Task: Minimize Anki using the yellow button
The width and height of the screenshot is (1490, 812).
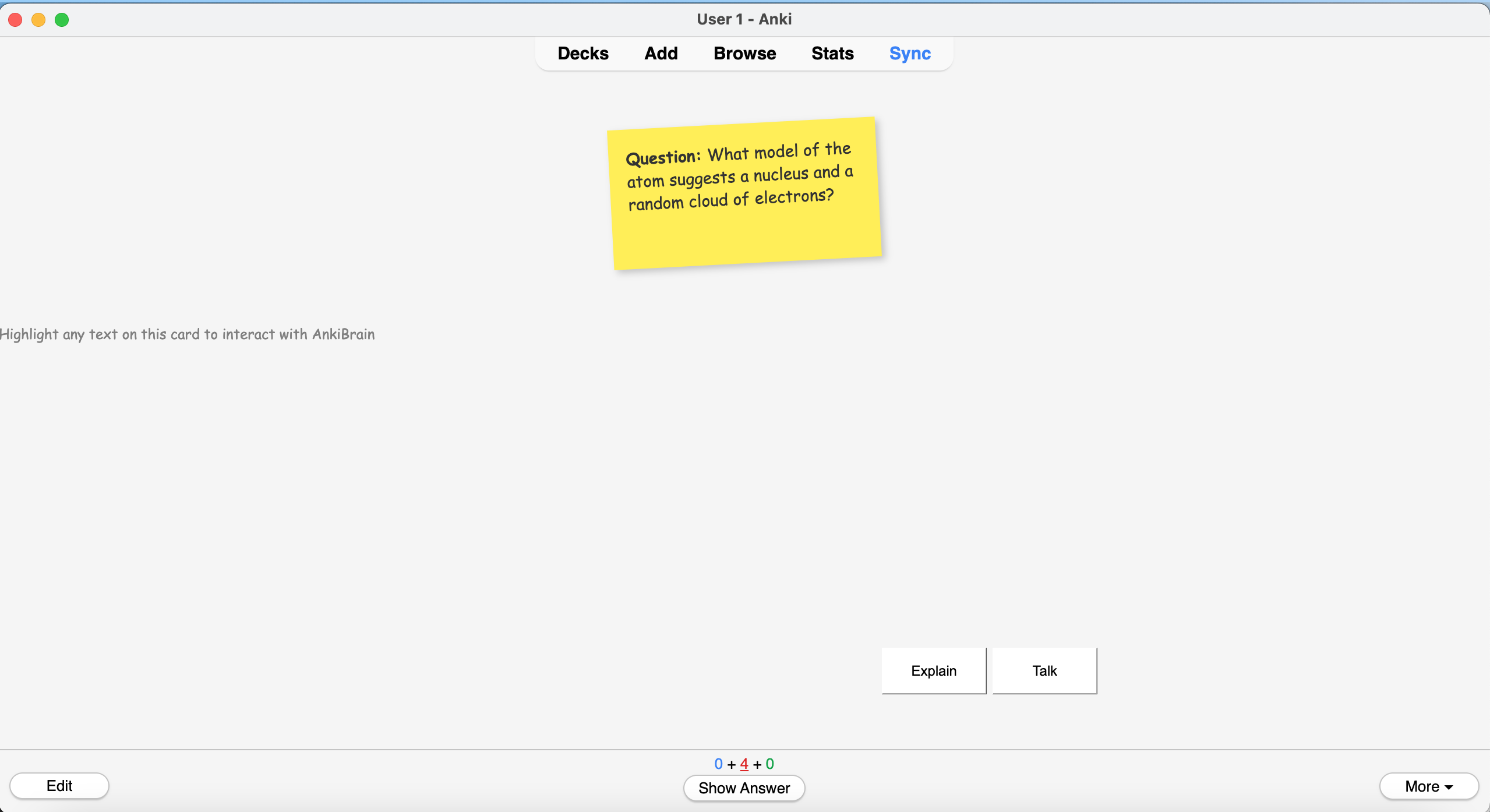Action: tap(38, 20)
